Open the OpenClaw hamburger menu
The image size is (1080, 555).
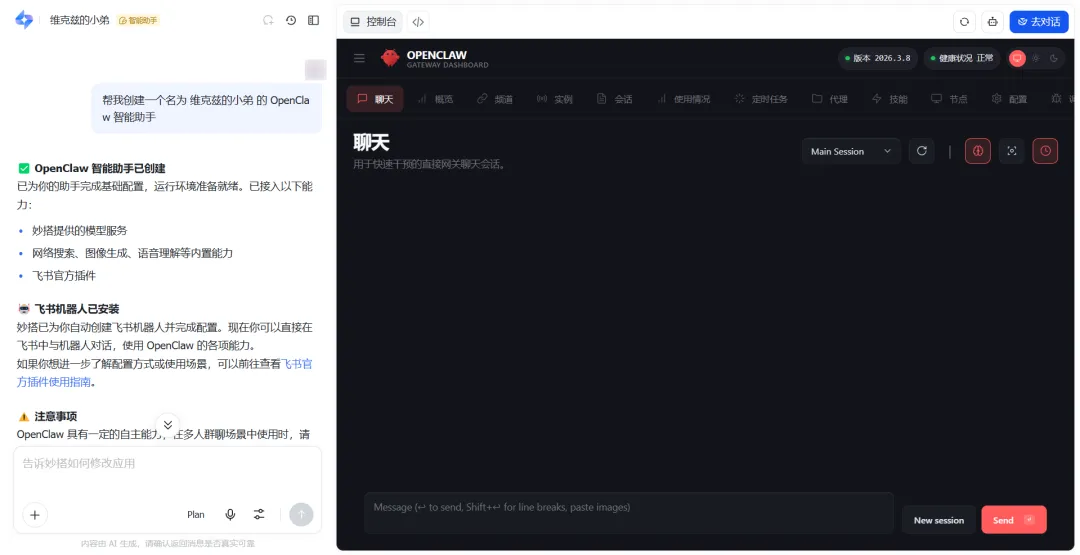point(359,59)
